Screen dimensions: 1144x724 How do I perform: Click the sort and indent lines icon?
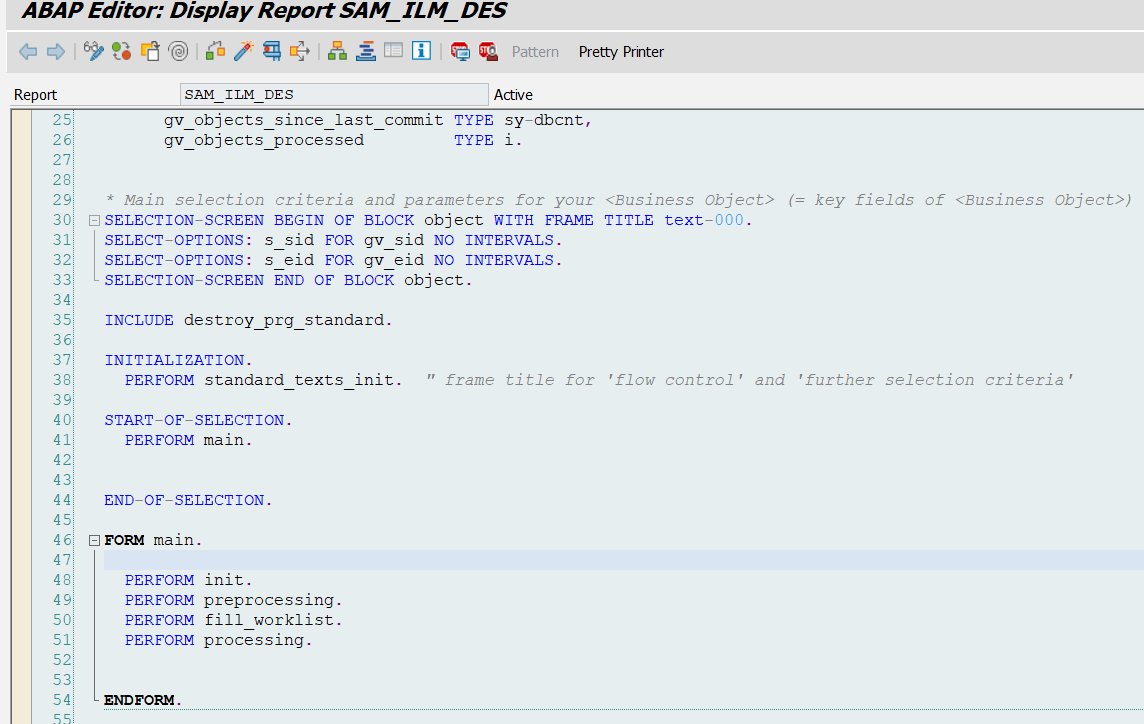tap(364, 51)
